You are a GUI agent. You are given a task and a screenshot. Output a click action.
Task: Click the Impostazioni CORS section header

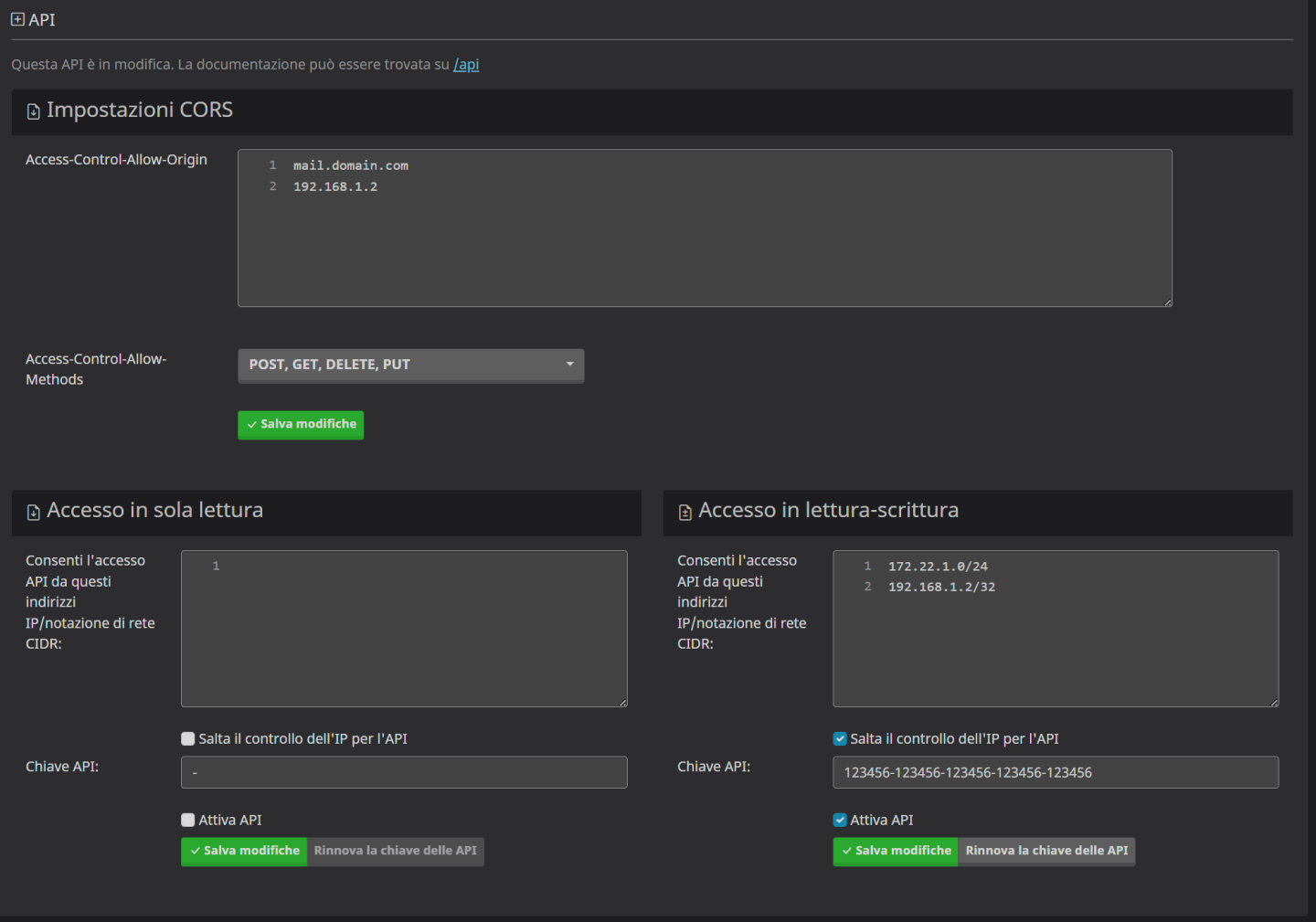pos(652,111)
